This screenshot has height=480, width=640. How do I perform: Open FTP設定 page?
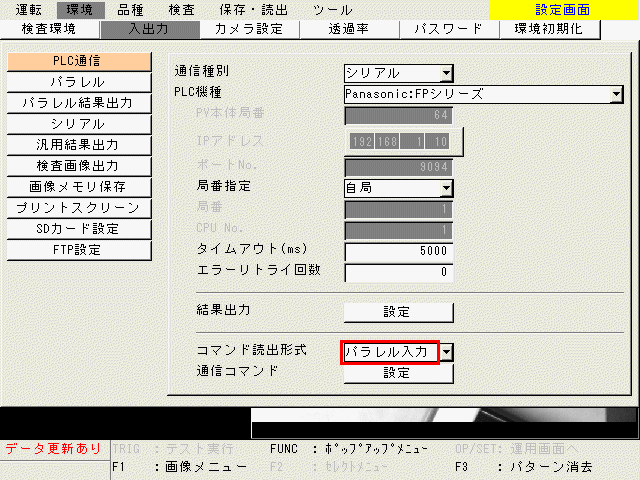[78, 249]
